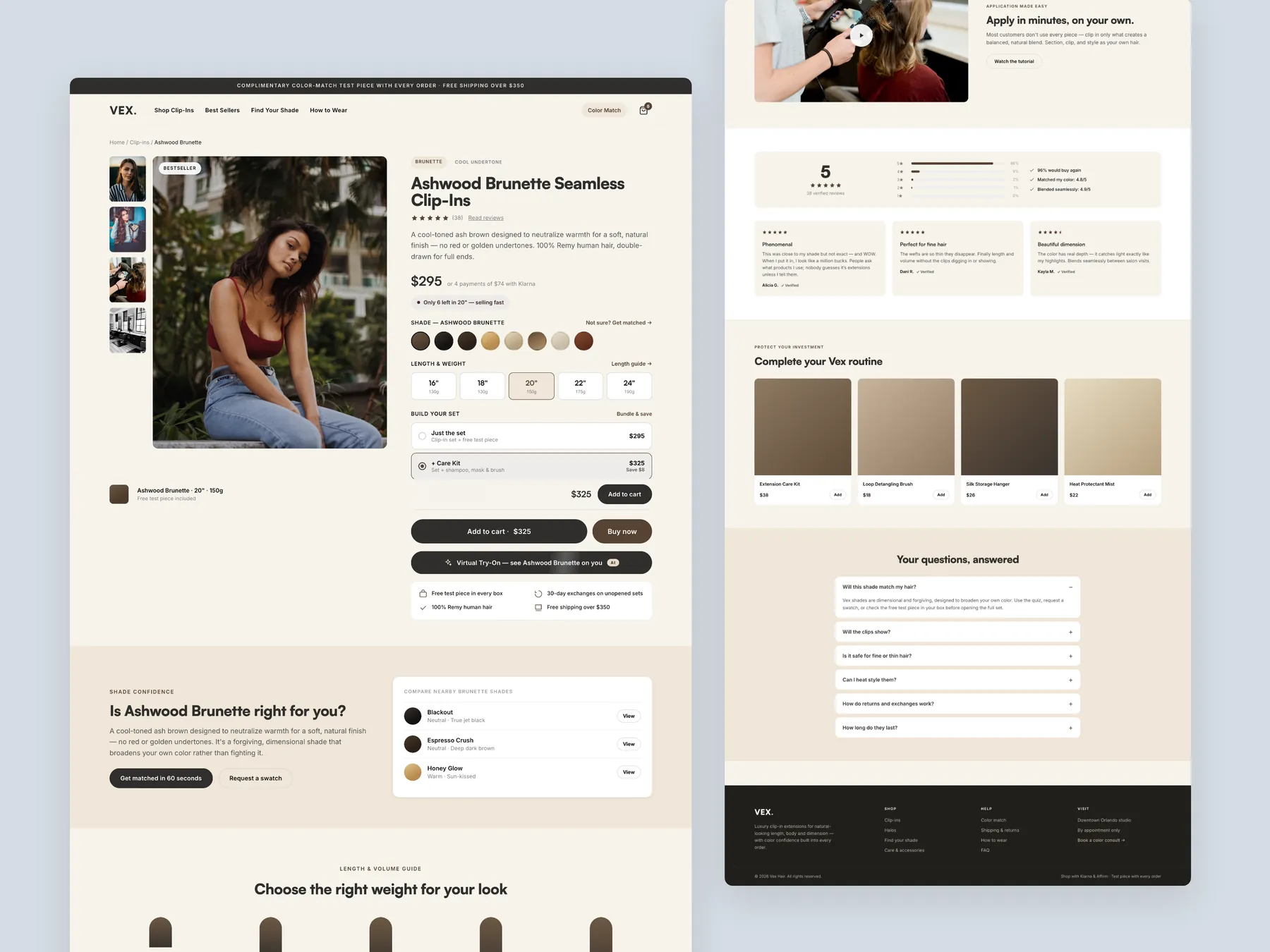Click Home in breadcrumb
Screen dimensions: 1270x952
117,142
